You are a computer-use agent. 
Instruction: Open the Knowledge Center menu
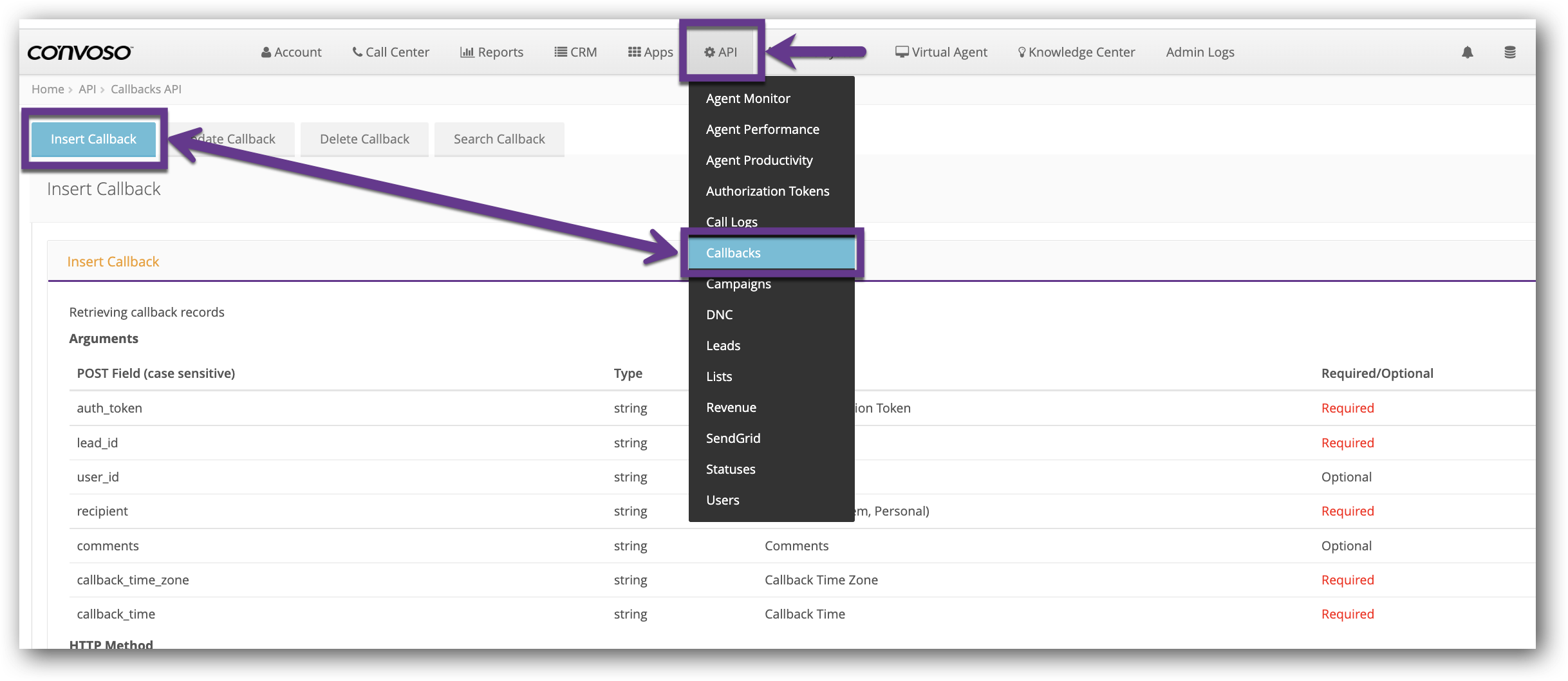tap(1076, 52)
